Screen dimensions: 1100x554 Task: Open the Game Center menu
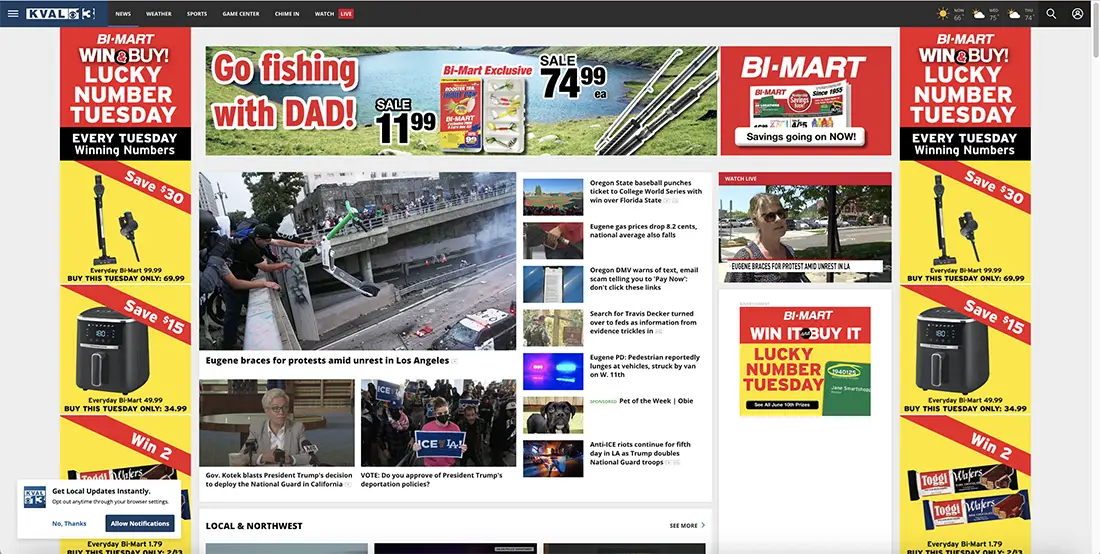coord(241,13)
